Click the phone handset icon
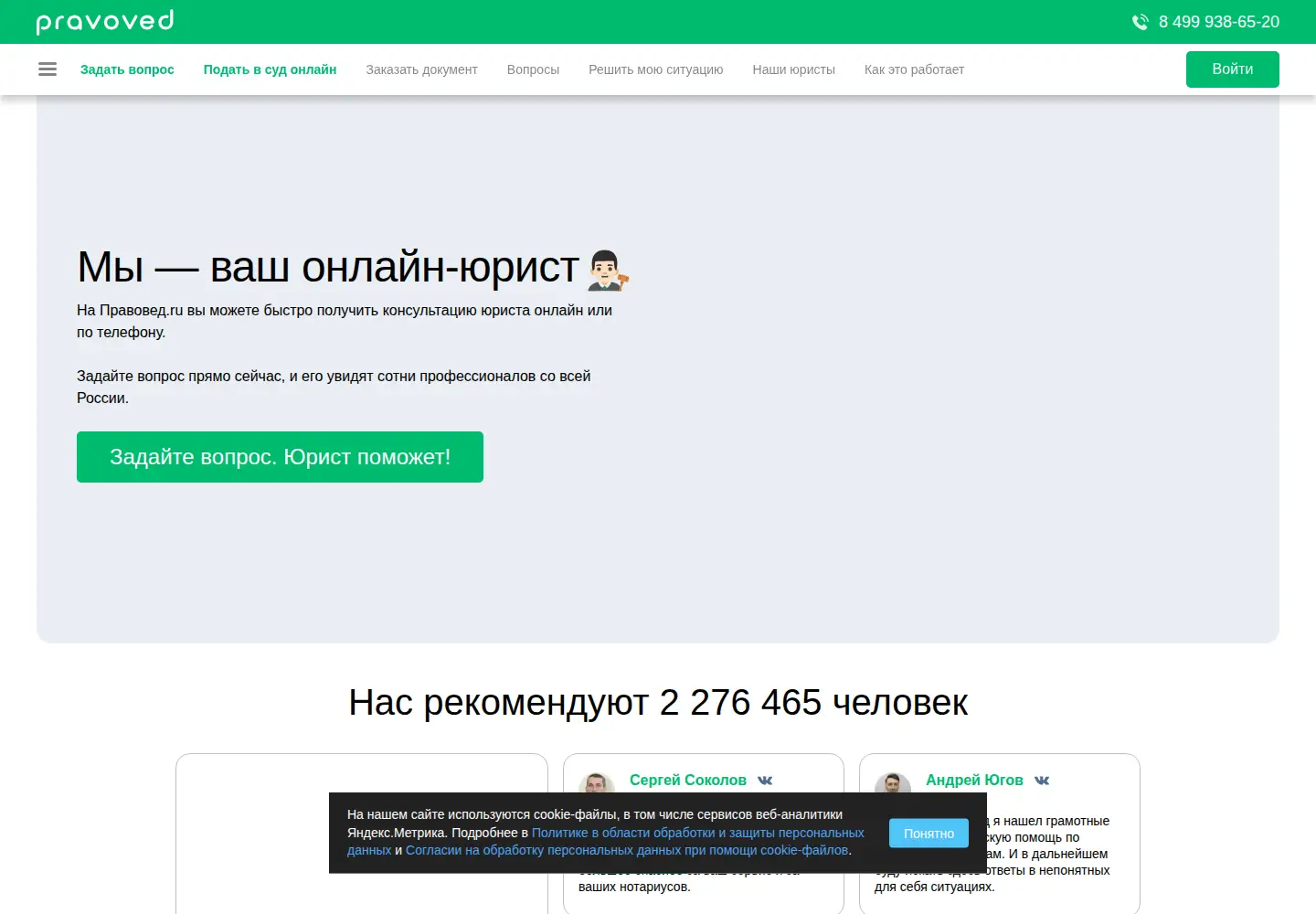This screenshot has width=1316, height=914. (1140, 22)
